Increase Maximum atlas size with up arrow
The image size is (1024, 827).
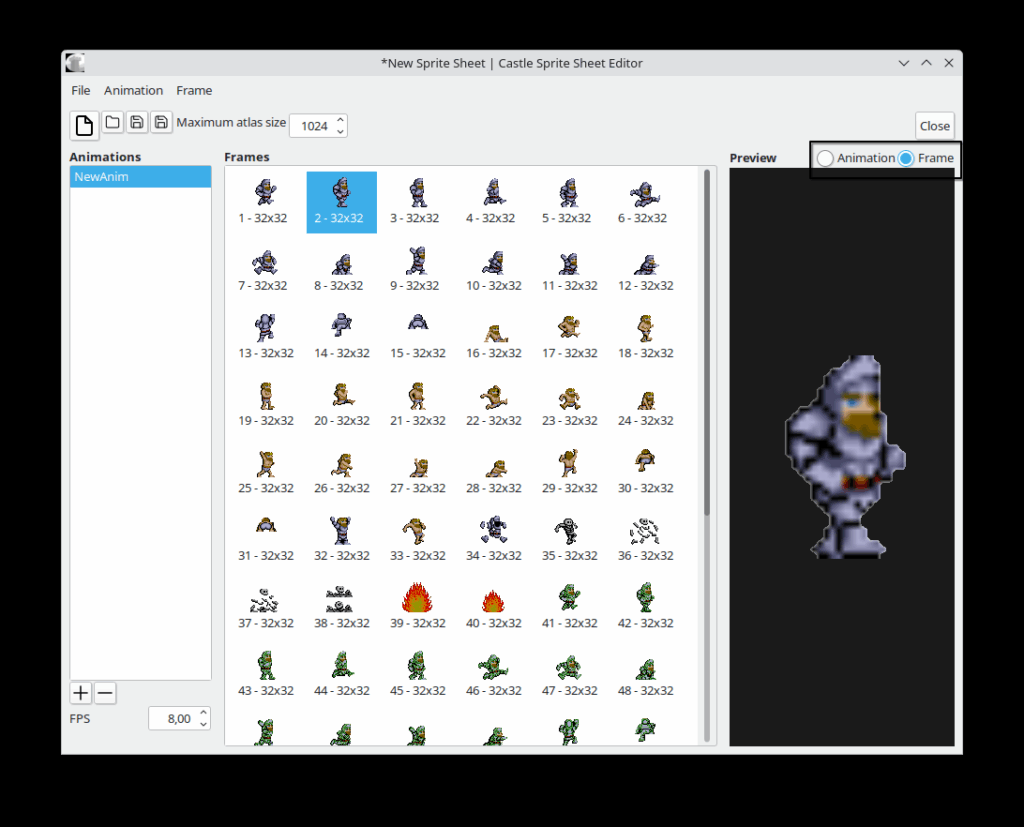coord(341,120)
